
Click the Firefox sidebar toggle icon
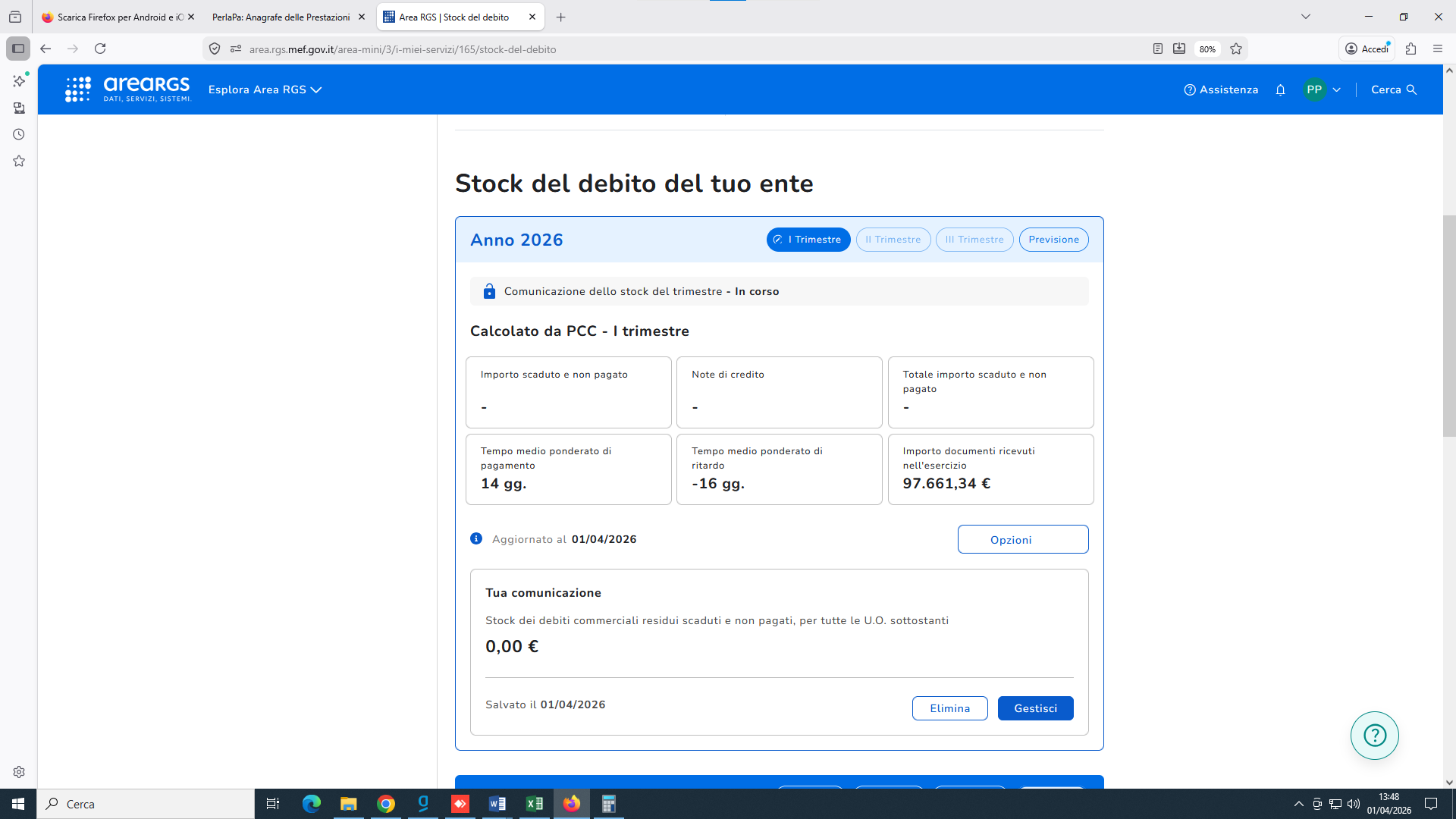coord(18,49)
